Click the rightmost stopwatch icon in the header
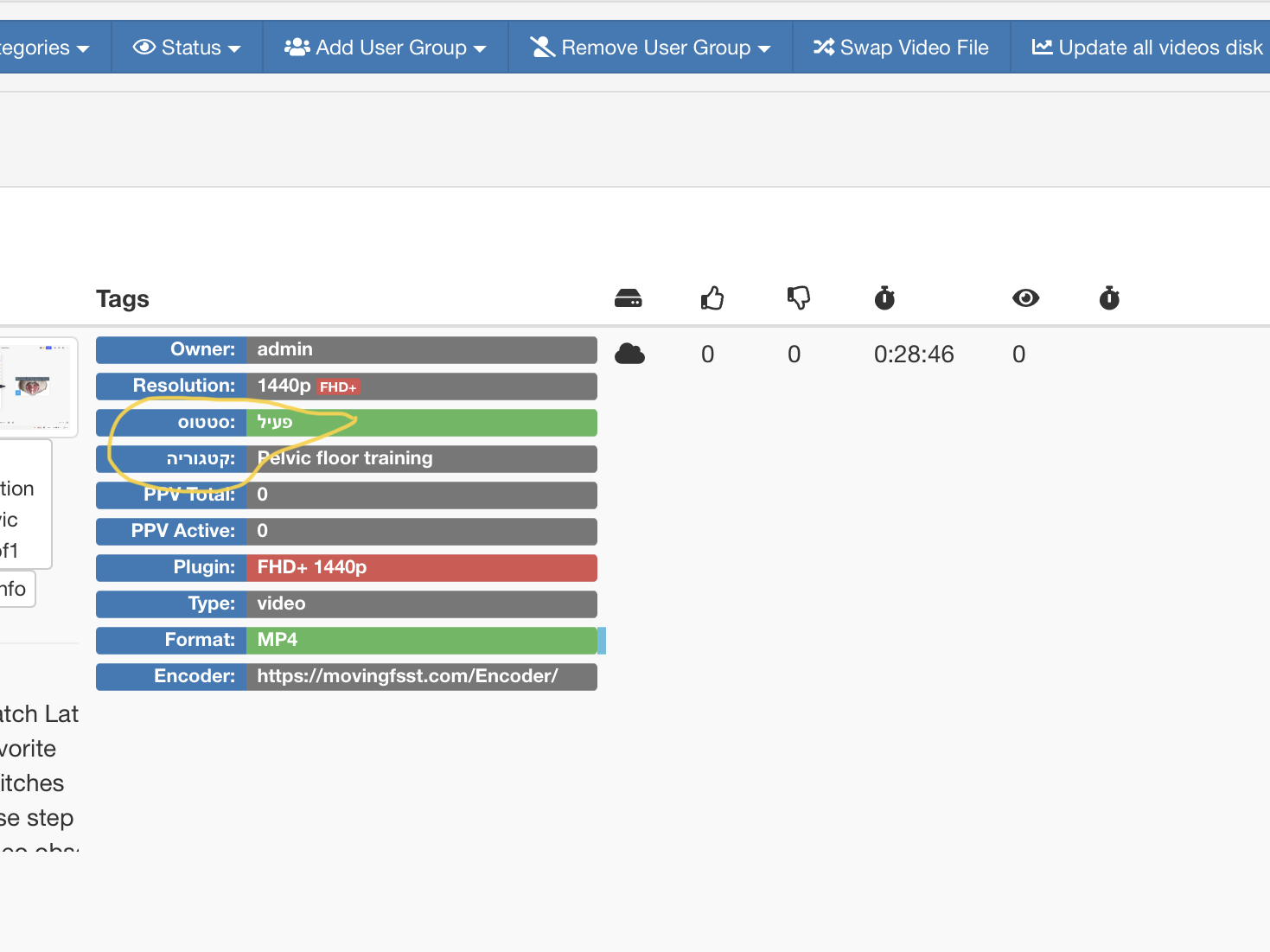Image resolution: width=1270 pixels, height=952 pixels. pyautogui.click(x=1108, y=298)
